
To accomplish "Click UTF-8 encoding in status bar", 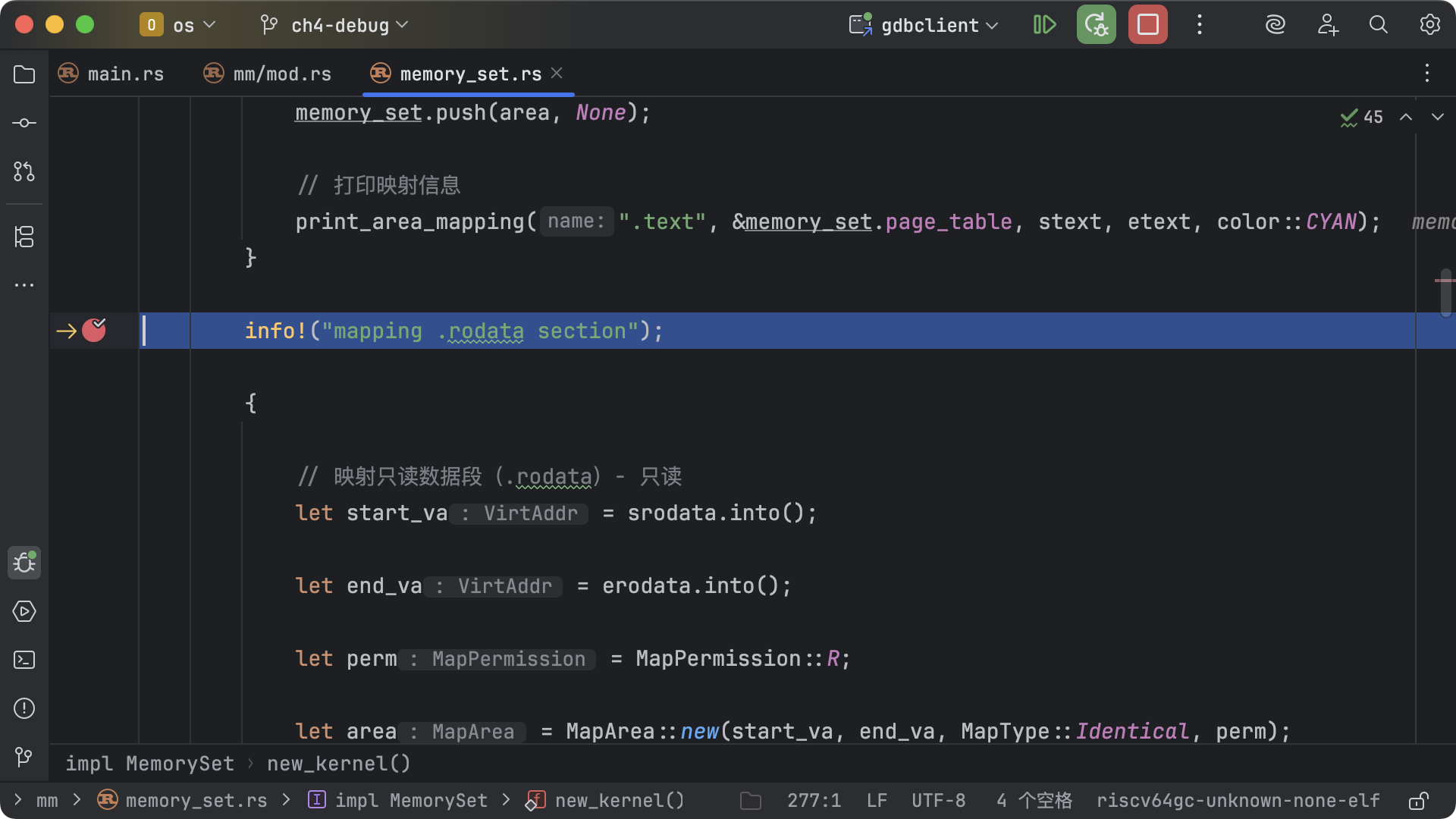I will click(938, 801).
